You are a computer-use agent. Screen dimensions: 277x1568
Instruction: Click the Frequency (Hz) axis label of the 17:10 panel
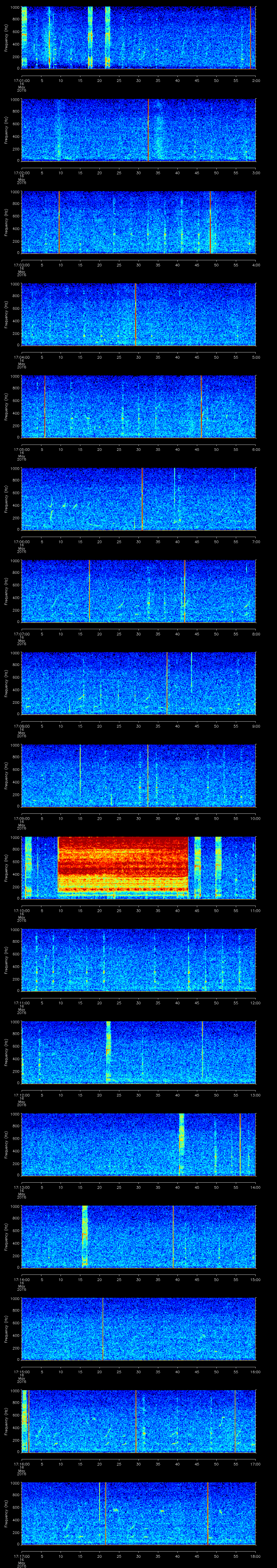[6, 868]
